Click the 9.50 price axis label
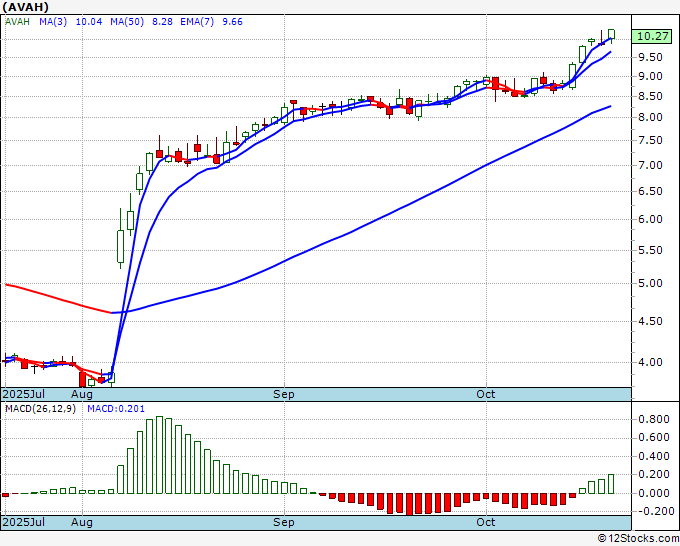The image size is (680, 546). 650,58
